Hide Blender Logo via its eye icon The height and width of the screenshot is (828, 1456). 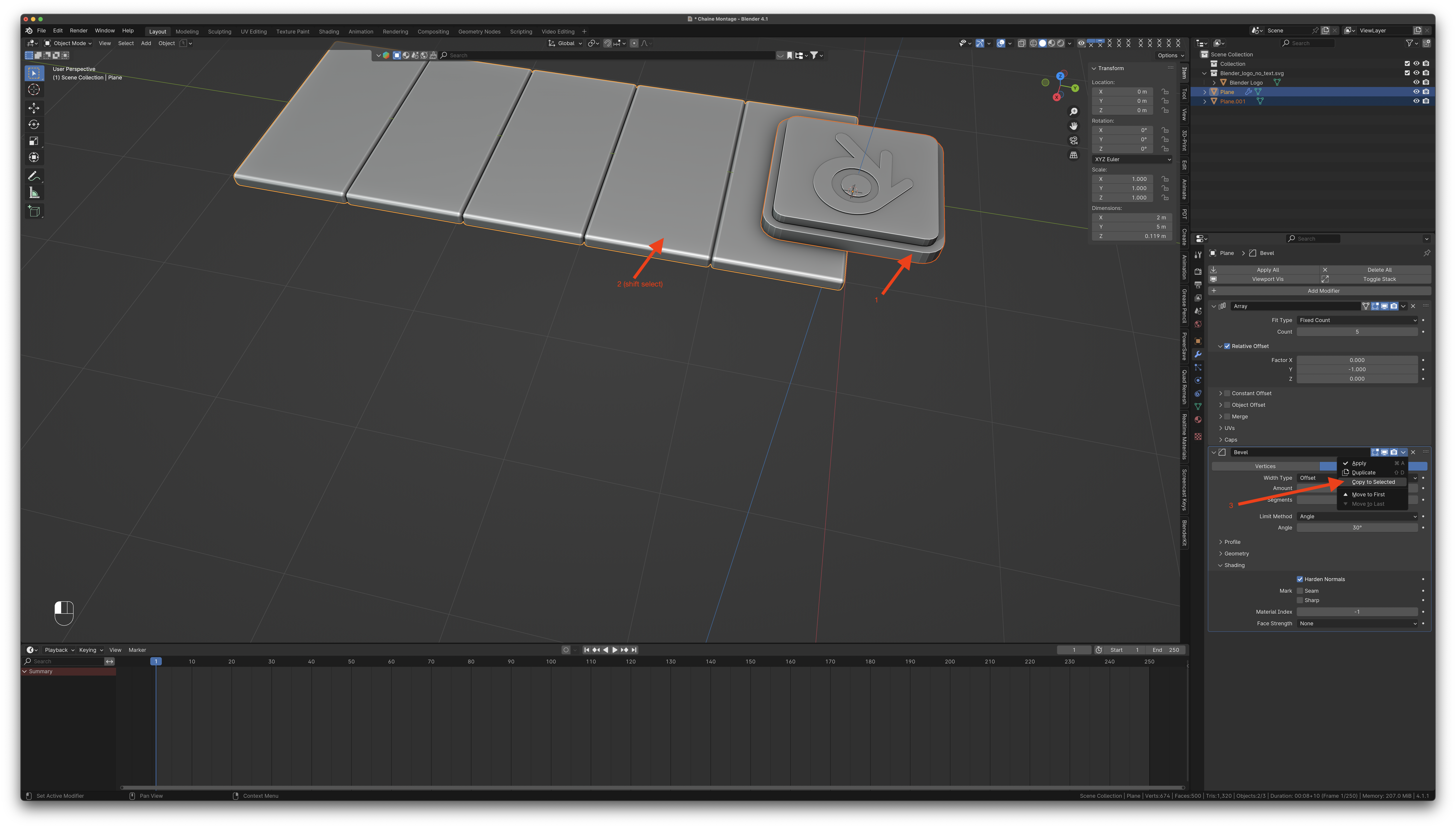tap(1416, 83)
